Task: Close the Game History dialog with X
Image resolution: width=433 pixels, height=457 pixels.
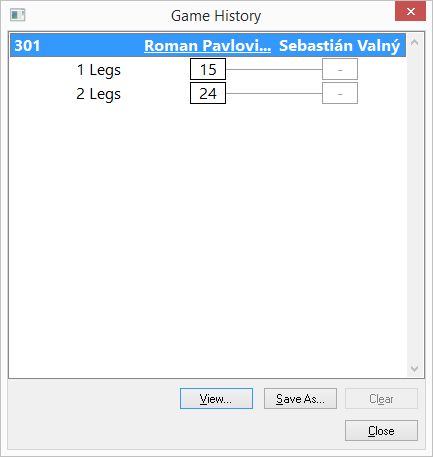Action: click(x=410, y=12)
